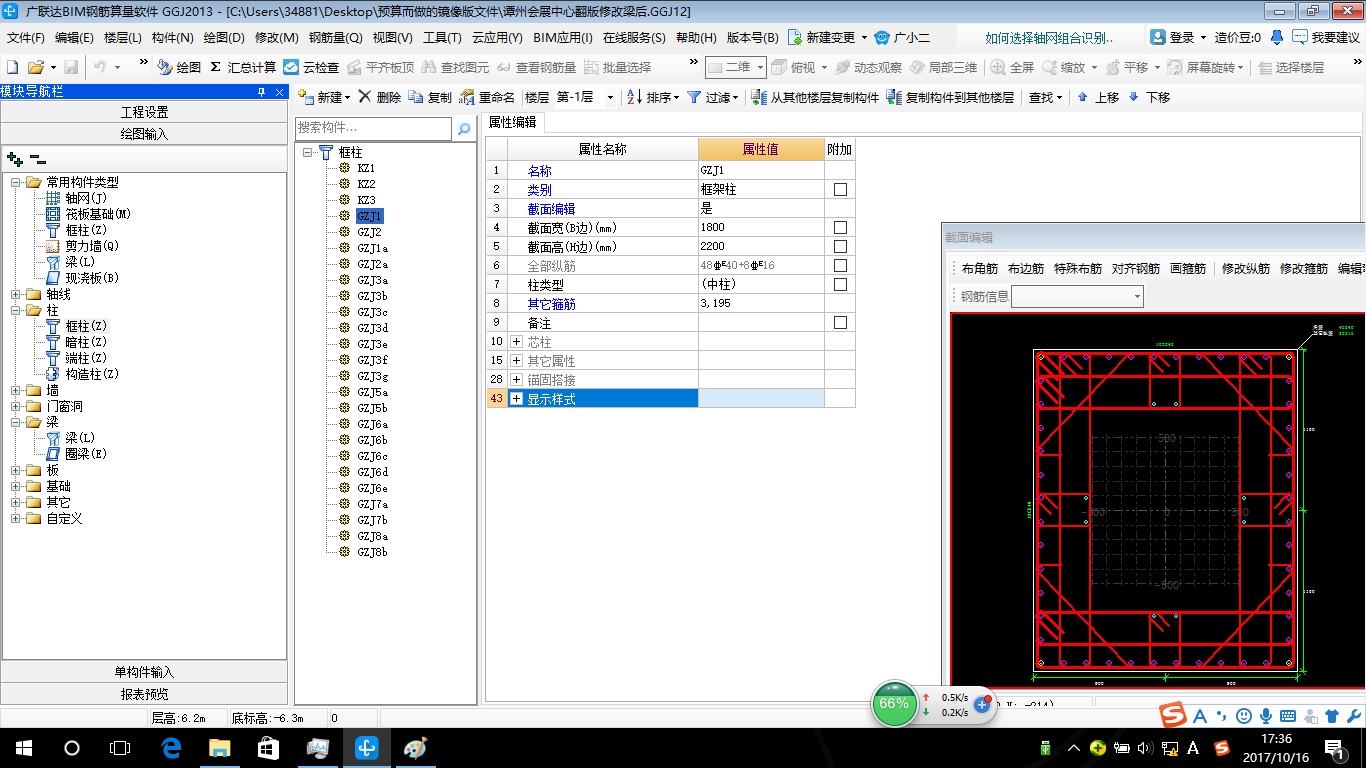1366x768 pixels.
Task: Click the Open folder icon in toolbar
Action: coord(35,67)
